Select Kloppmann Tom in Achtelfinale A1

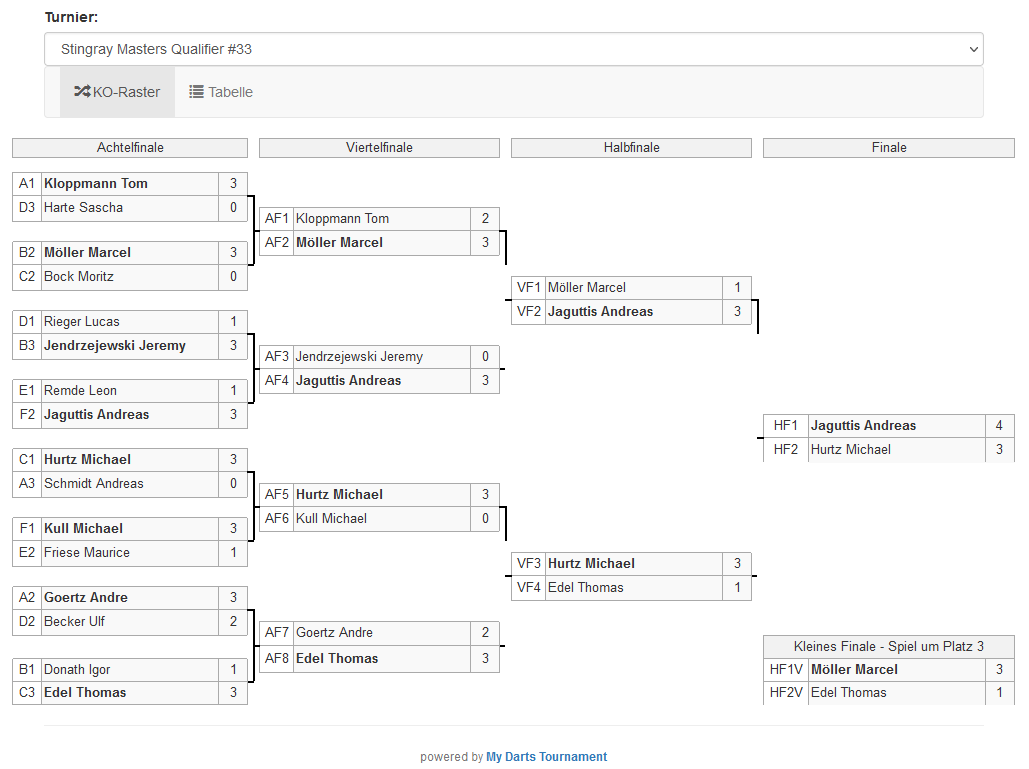pyautogui.click(x=96, y=184)
